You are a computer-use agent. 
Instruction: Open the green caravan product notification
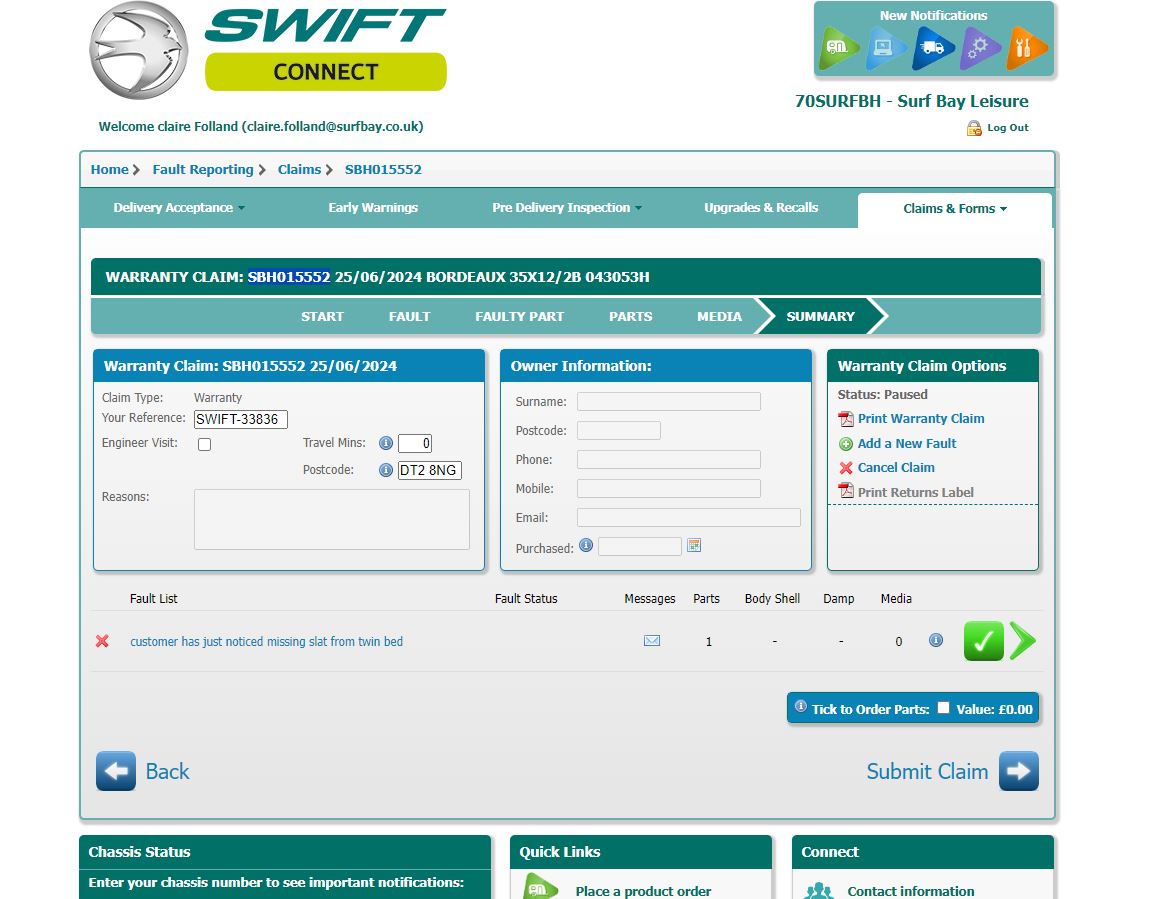[x=839, y=48]
